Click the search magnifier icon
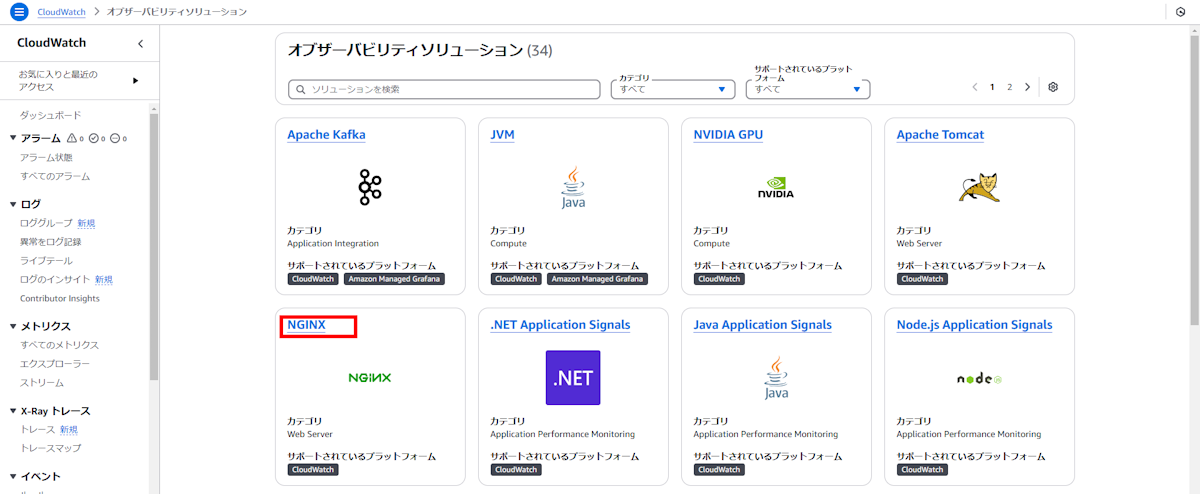The image size is (1200, 494). [x=300, y=89]
